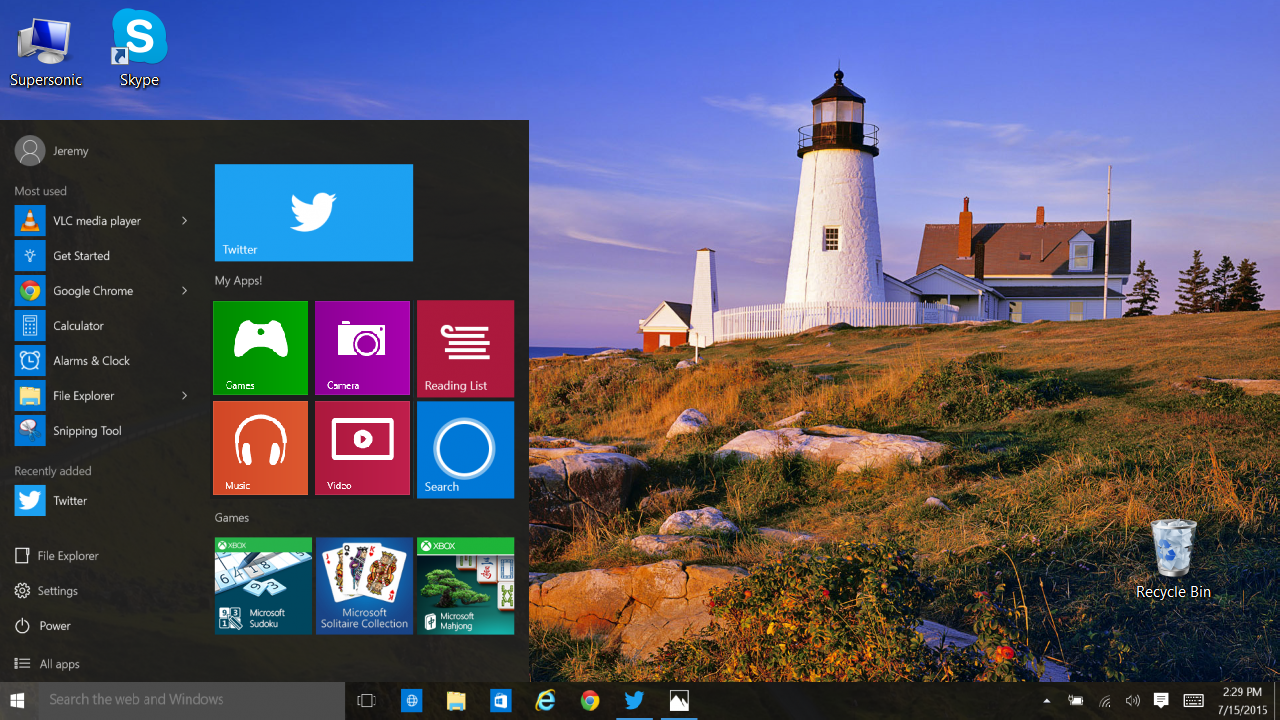Launch Microsoft Sudoku
The height and width of the screenshot is (720, 1280).
[x=263, y=585]
